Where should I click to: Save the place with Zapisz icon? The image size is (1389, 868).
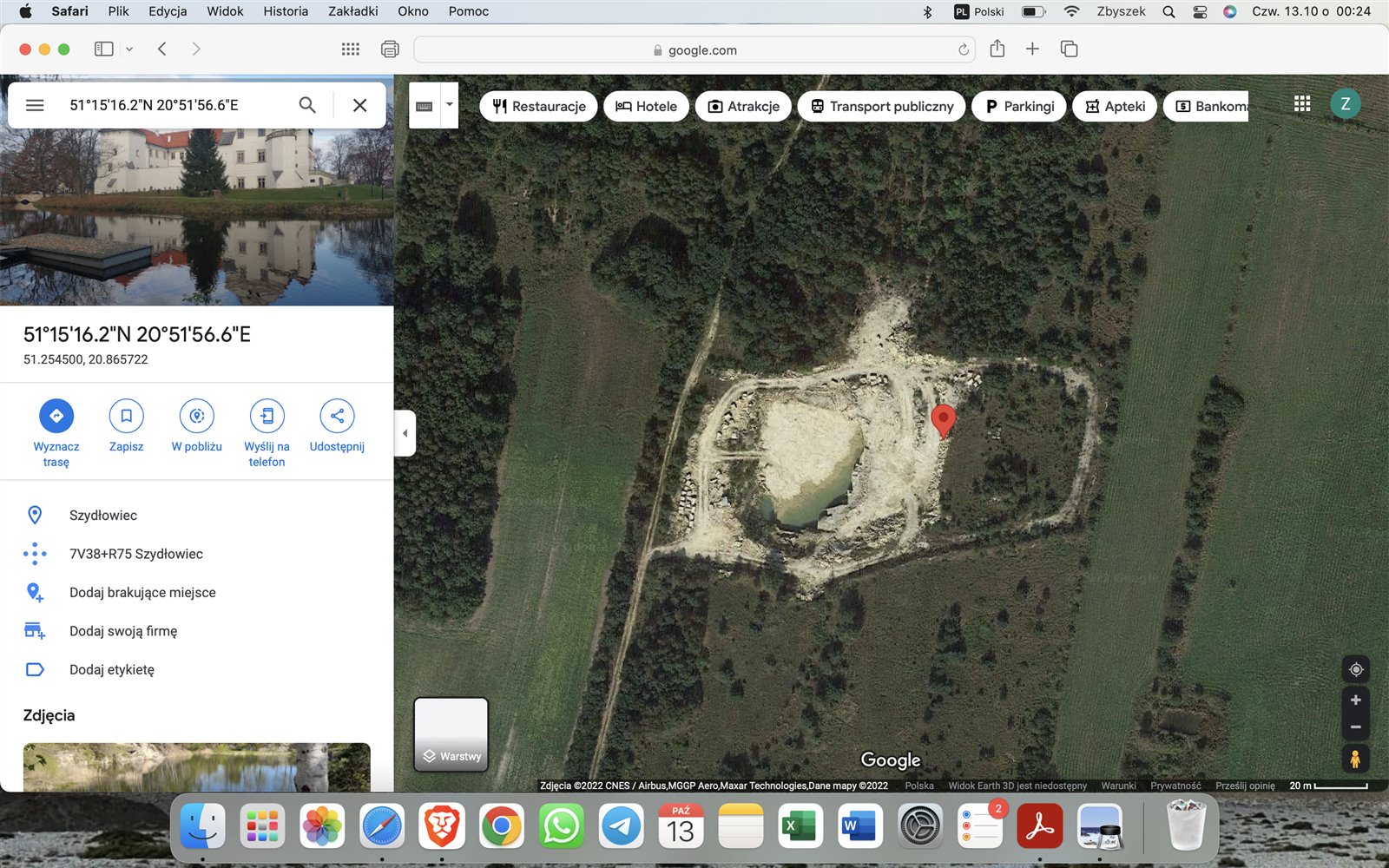point(126,417)
